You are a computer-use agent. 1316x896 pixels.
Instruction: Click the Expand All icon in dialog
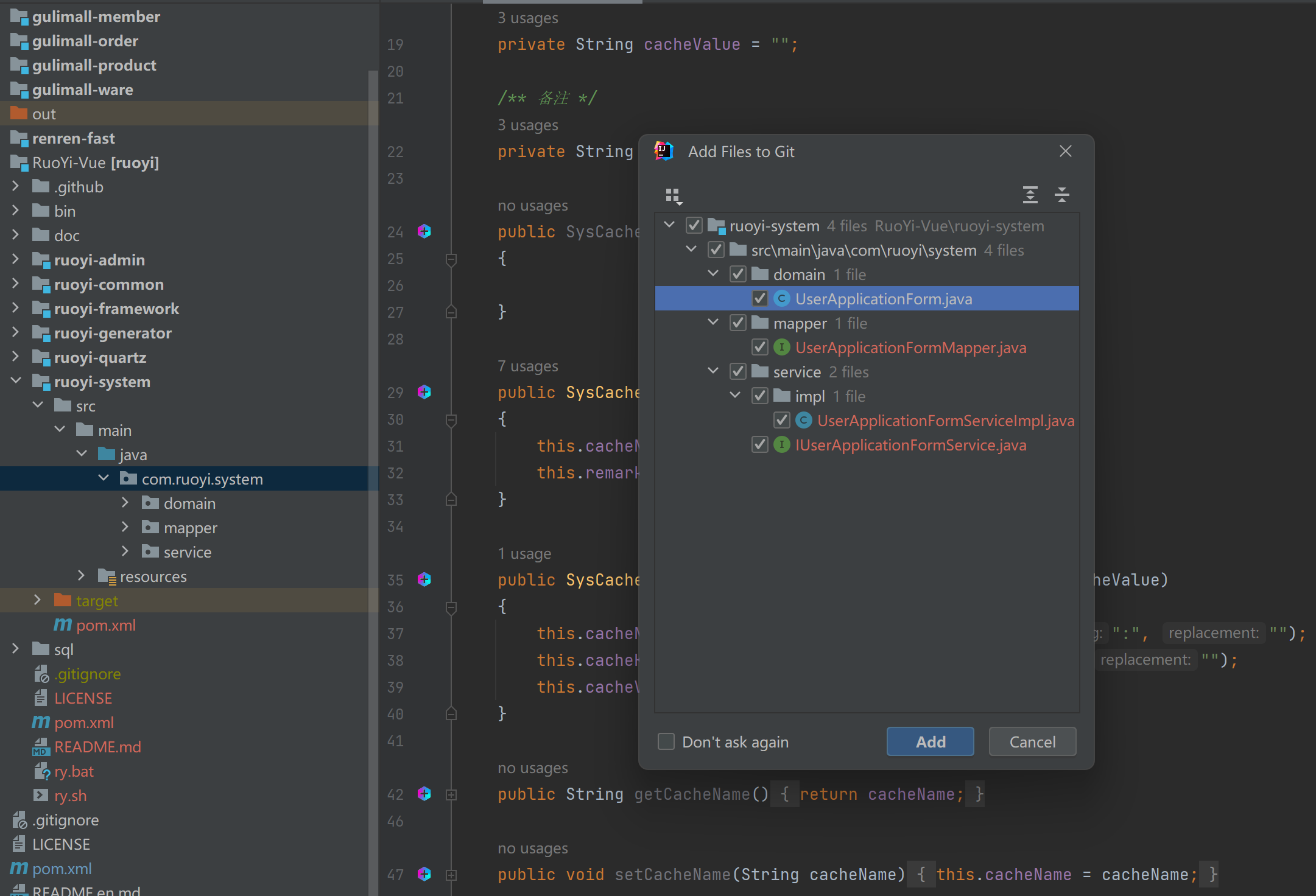1030,195
